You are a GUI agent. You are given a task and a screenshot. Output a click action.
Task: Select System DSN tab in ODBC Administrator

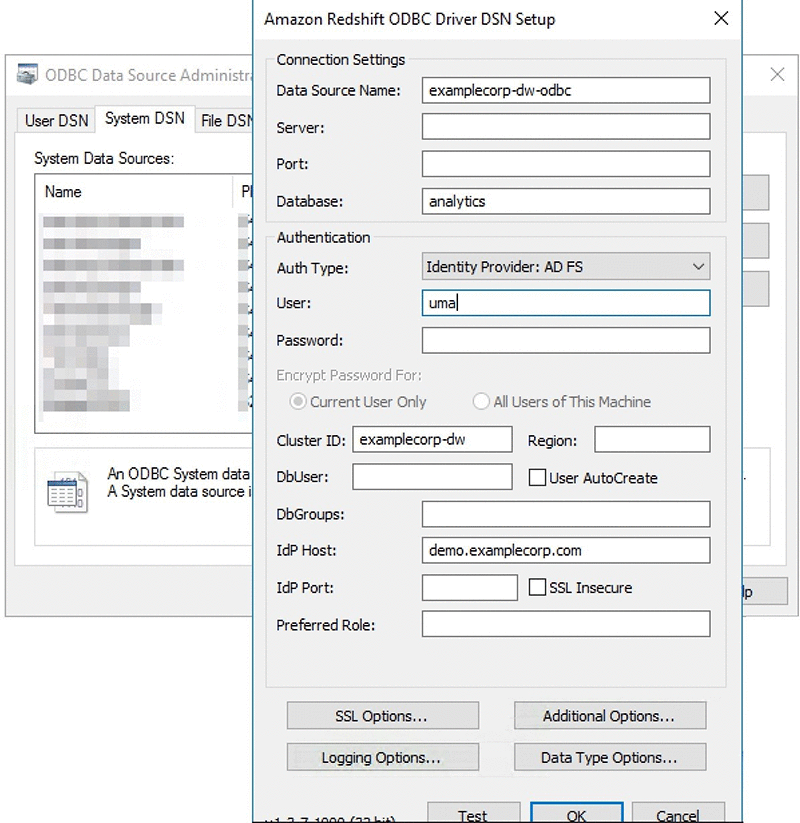145,119
